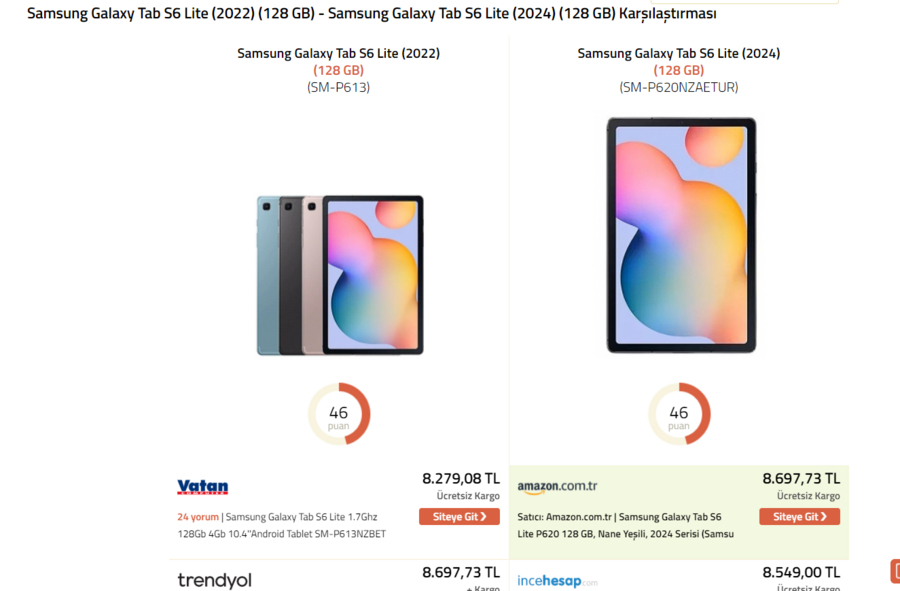Viewport: 900px width, 591px height.
Task: Click the 2022 tablet product image
Action: click(x=340, y=275)
